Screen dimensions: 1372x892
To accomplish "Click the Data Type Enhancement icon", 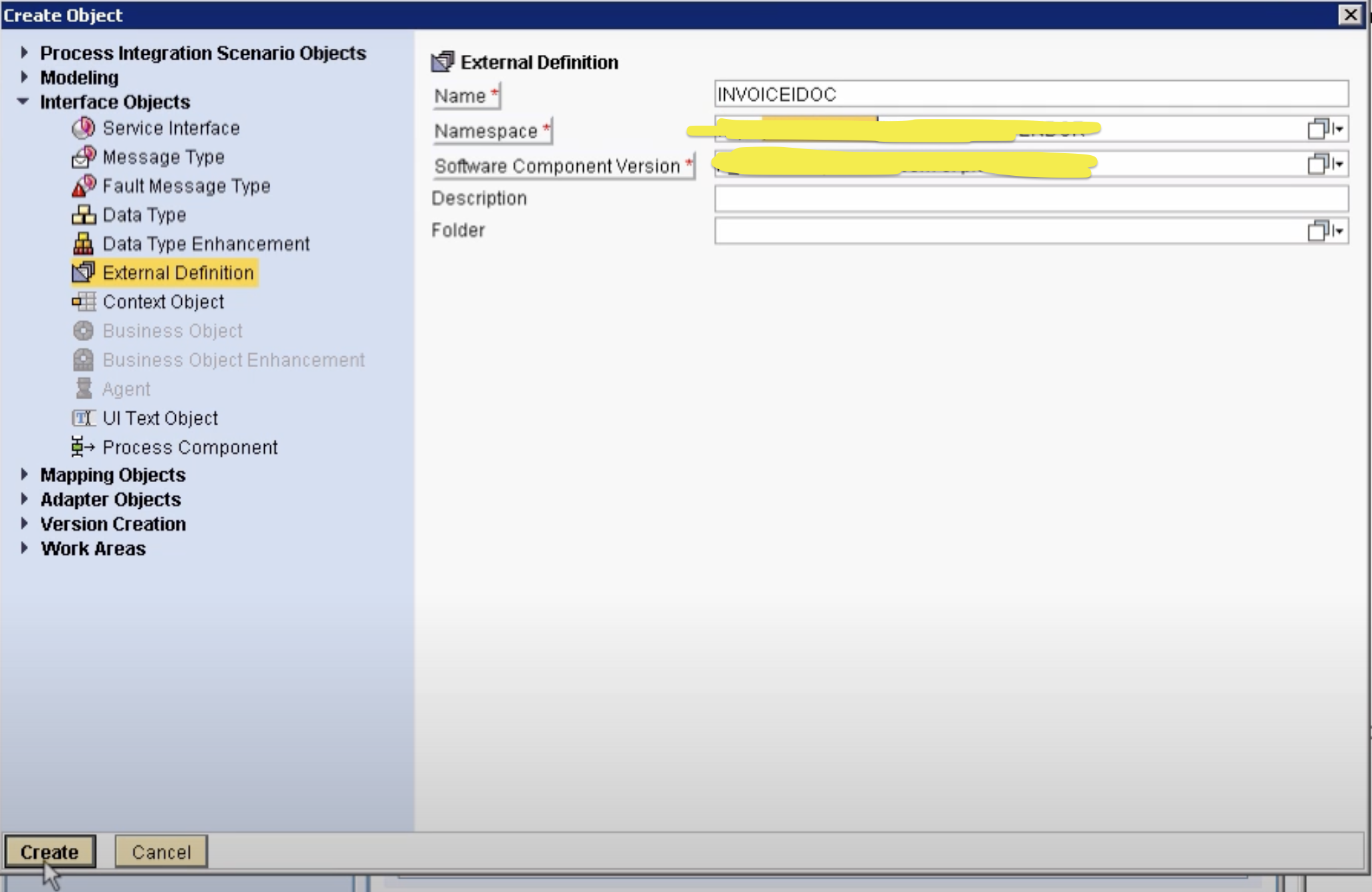I will pos(84,243).
